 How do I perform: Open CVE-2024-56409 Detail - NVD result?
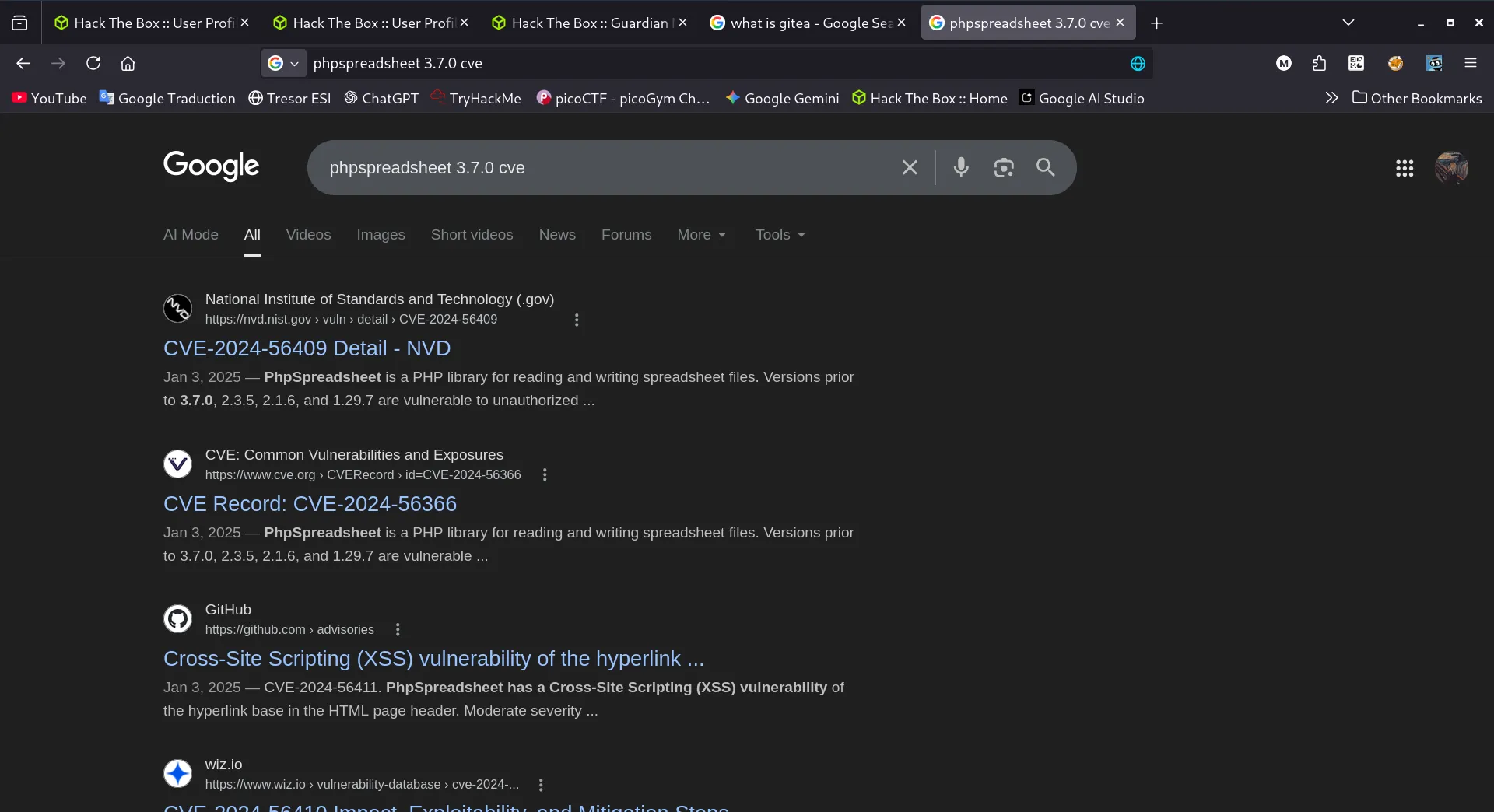(307, 348)
